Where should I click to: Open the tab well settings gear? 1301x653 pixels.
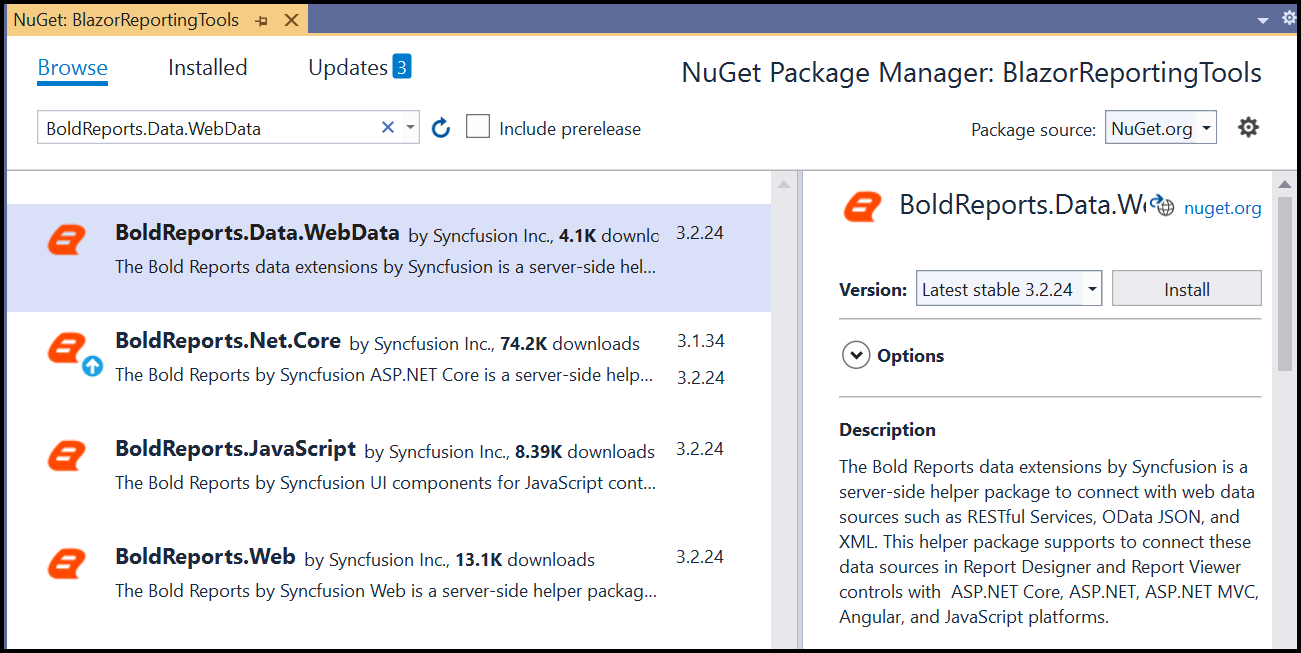(x=1289, y=19)
